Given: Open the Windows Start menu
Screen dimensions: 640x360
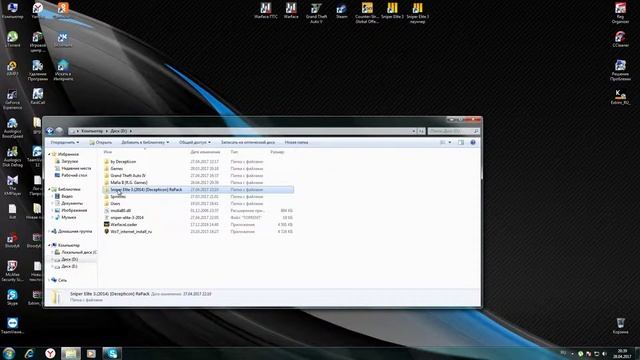Looking at the screenshot, I should tap(9, 353).
